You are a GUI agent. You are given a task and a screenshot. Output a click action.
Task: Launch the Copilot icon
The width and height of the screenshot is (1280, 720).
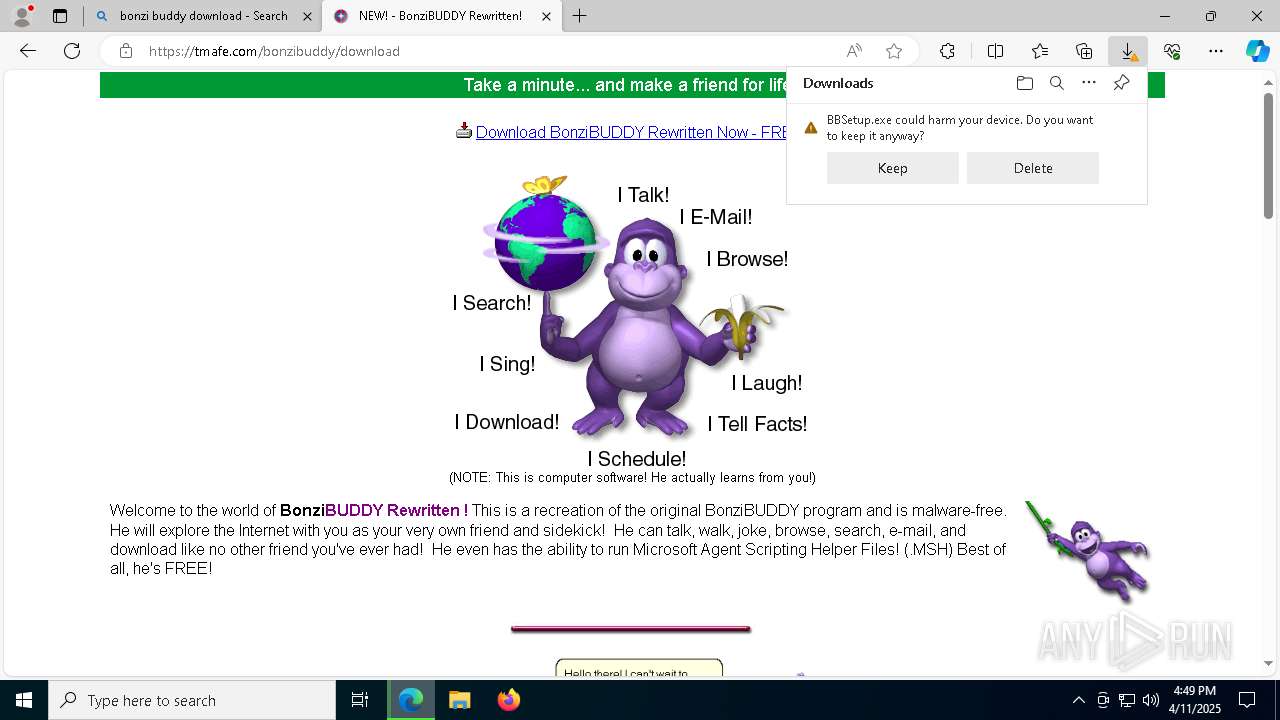coord(1257,51)
